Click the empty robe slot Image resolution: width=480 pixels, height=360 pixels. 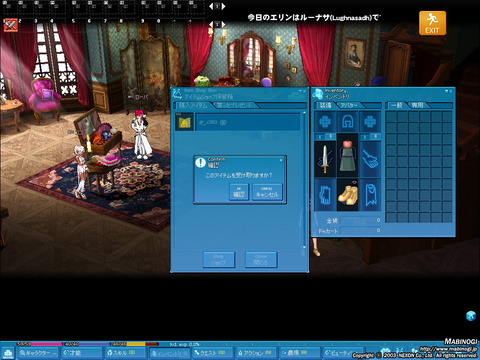(370, 195)
